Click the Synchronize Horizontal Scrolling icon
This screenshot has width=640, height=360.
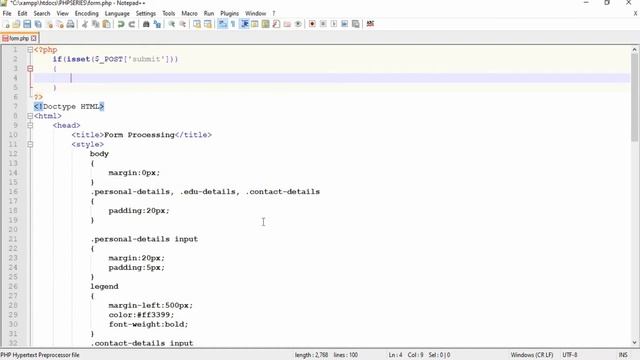[208, 24]
